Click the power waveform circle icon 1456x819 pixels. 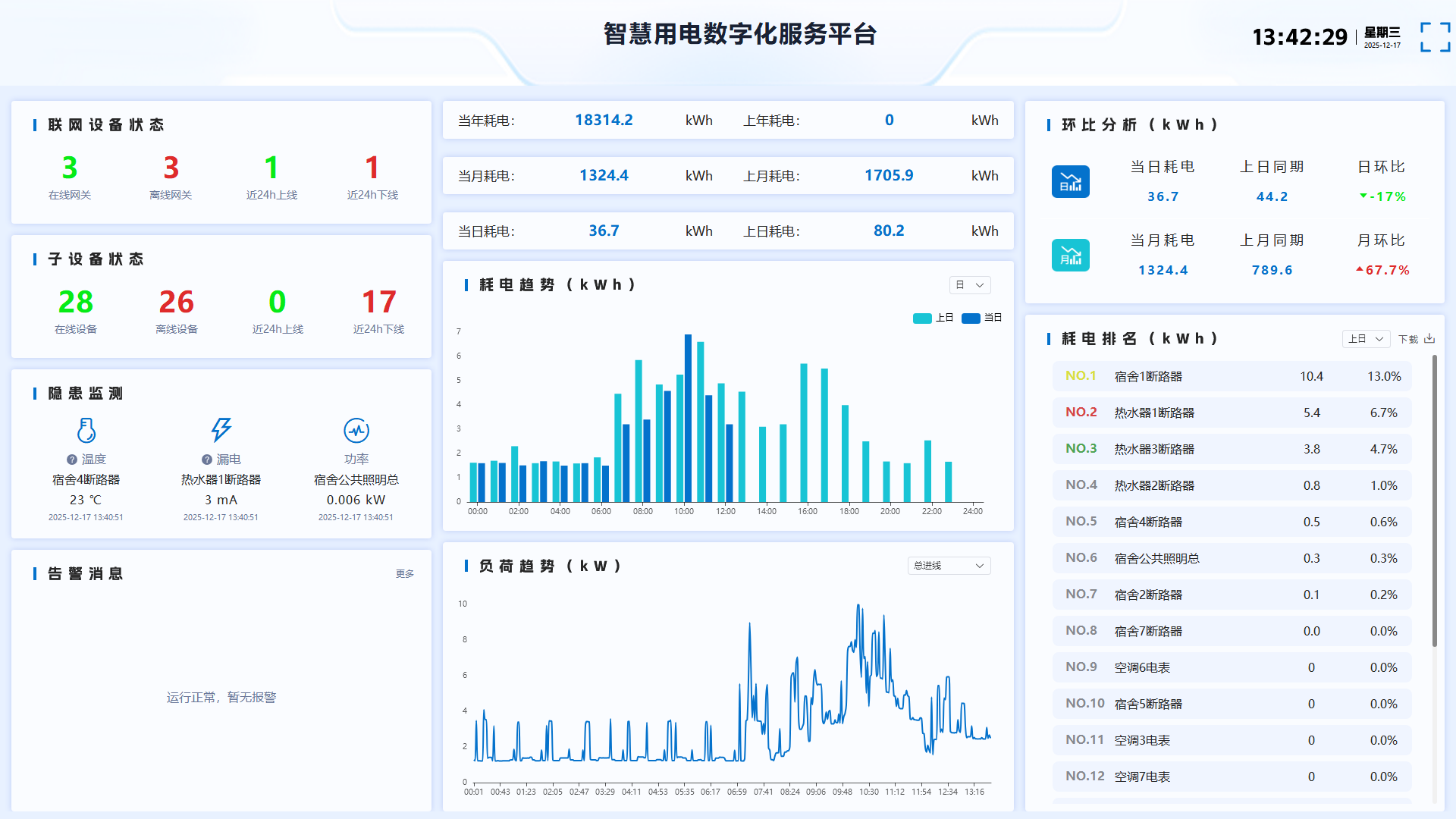(356, 430)
